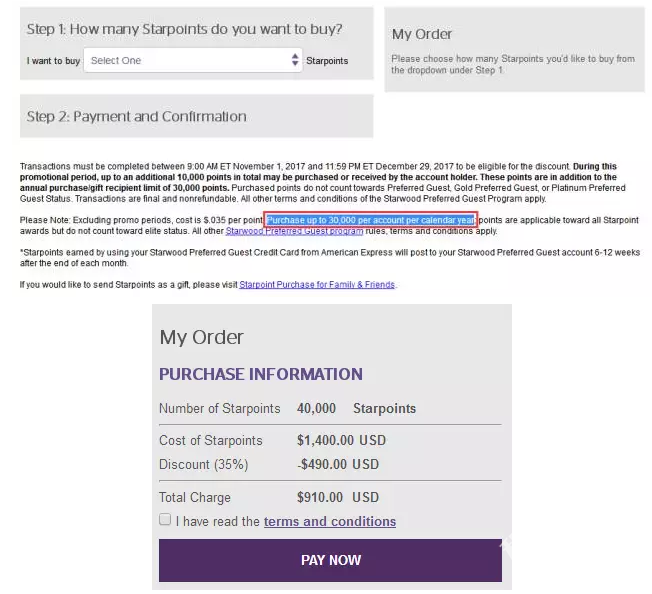This screenshot has width=652, height=594.
Task: Check the terms and conditions checkbox
Action: click(x=165, y=519)
